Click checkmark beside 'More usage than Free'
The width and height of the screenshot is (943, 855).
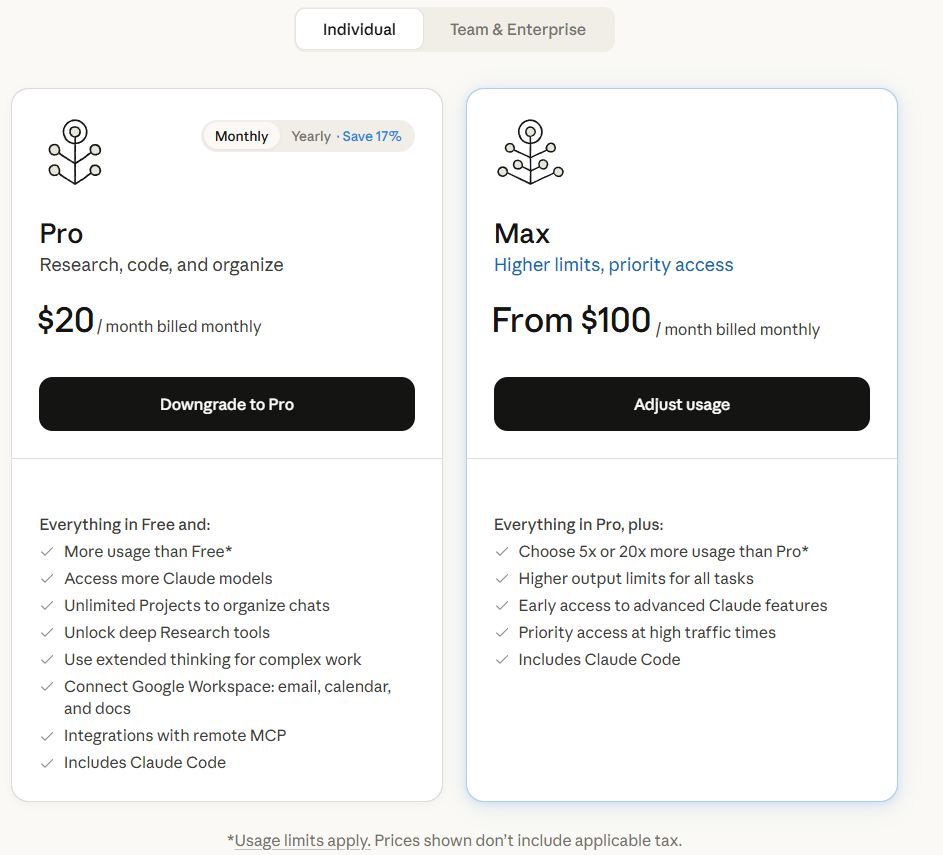click(x=47, y=552)
